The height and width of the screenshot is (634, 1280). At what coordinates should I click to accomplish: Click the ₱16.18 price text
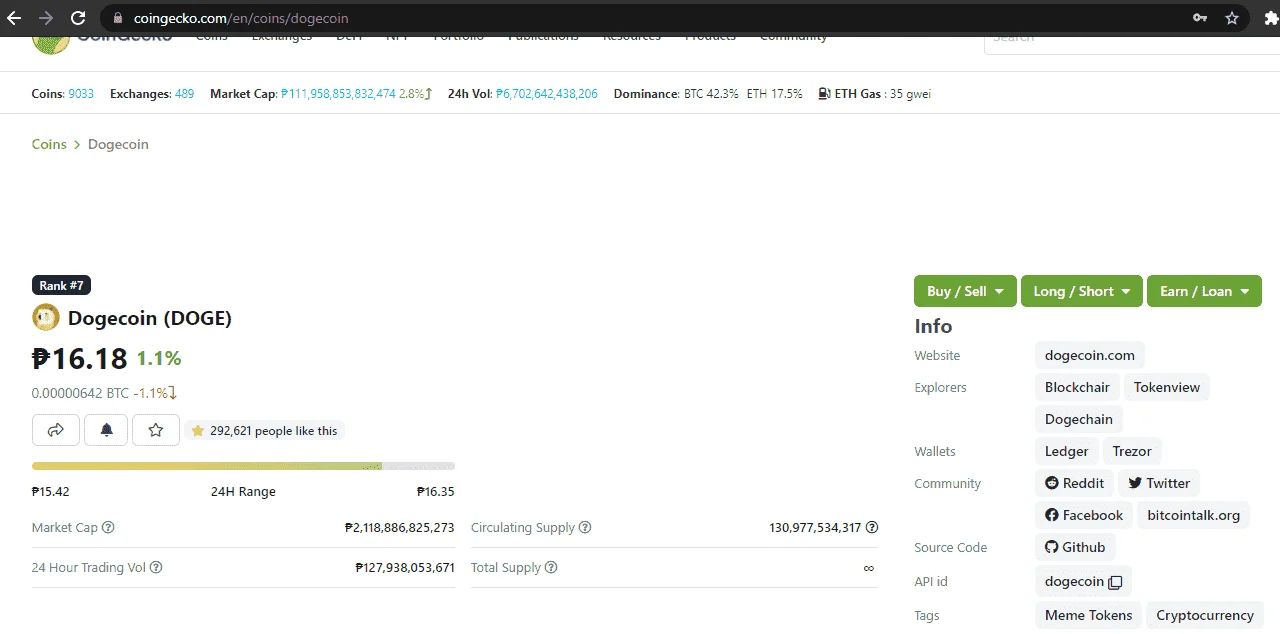click(x=80, y=358)
